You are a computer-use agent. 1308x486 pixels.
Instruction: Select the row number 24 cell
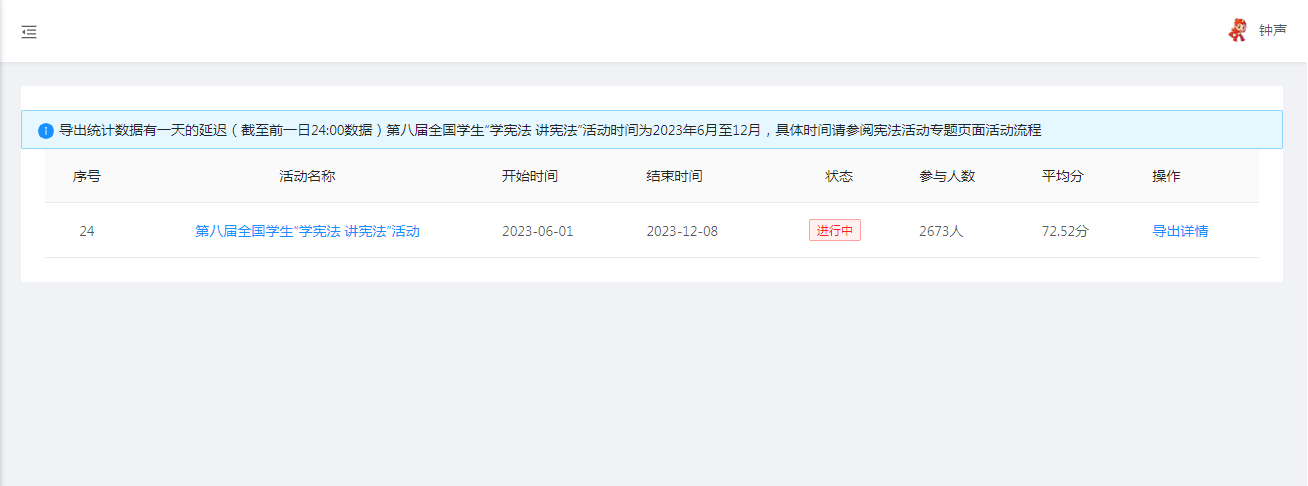tap(87, 231)
